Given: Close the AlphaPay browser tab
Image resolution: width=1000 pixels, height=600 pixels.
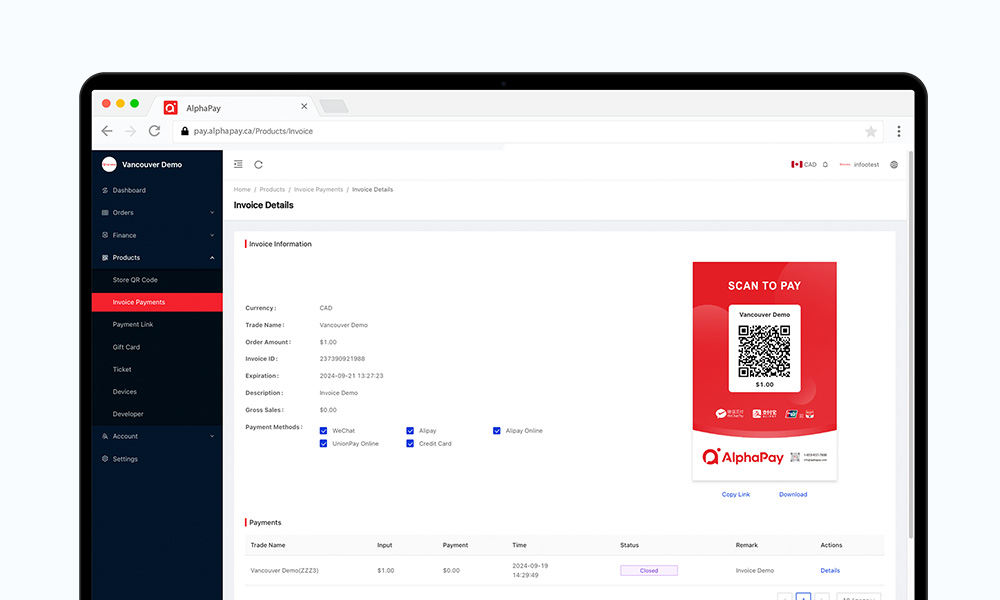Looking at the screenshot, I should click(x=304, y=106).
